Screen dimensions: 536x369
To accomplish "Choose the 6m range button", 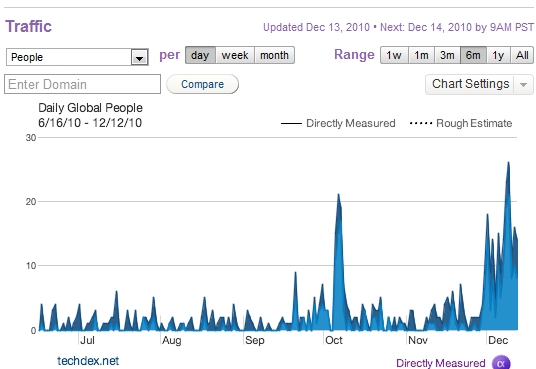I will tap(473, 55).
